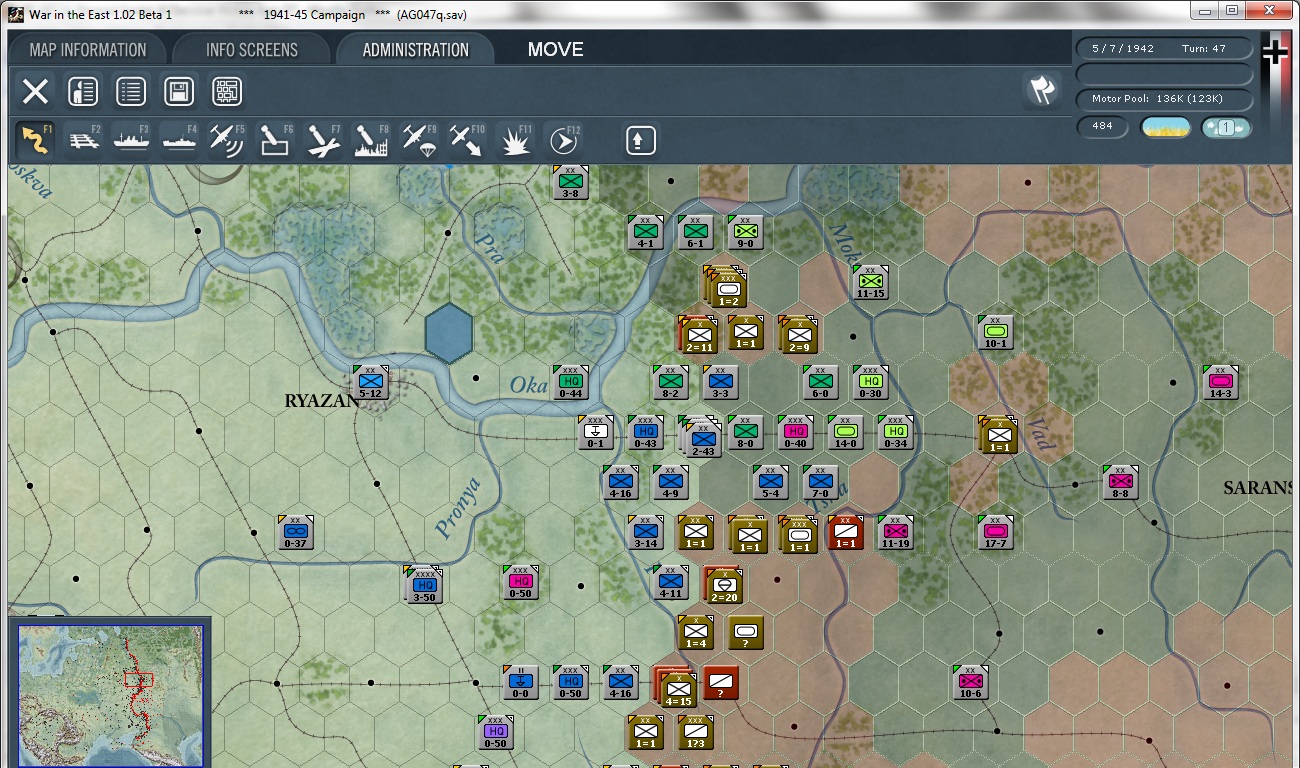Select the F6 bomb unit icon
The height and width of the screenshot is (768, 1300).
[x=275, y=140]
